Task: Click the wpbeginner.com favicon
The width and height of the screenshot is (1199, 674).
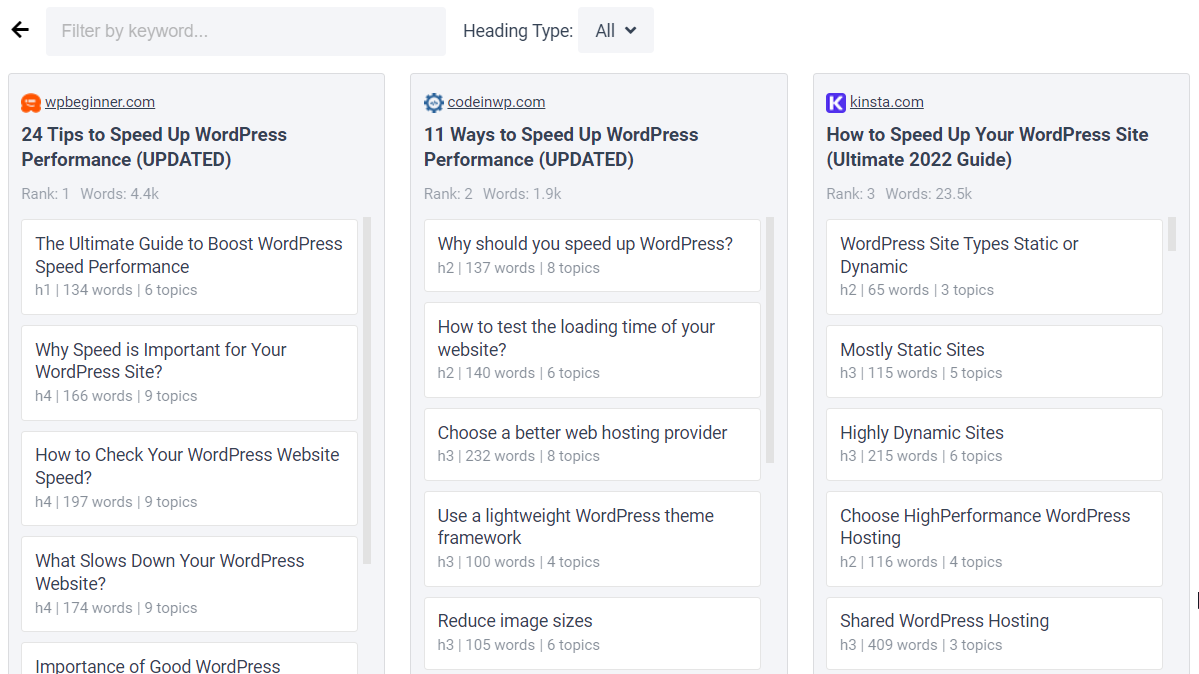Action: click(x=31, y=103)
